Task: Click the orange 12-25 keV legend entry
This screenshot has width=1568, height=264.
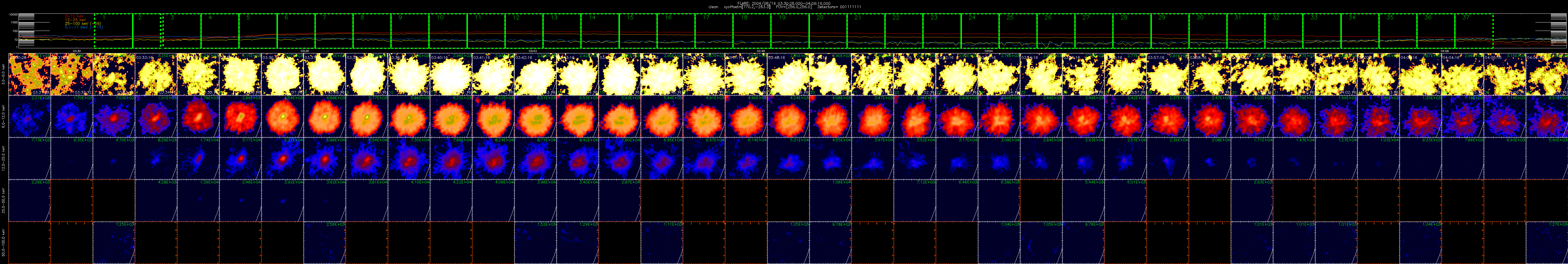Action: (x=76, y=20)
